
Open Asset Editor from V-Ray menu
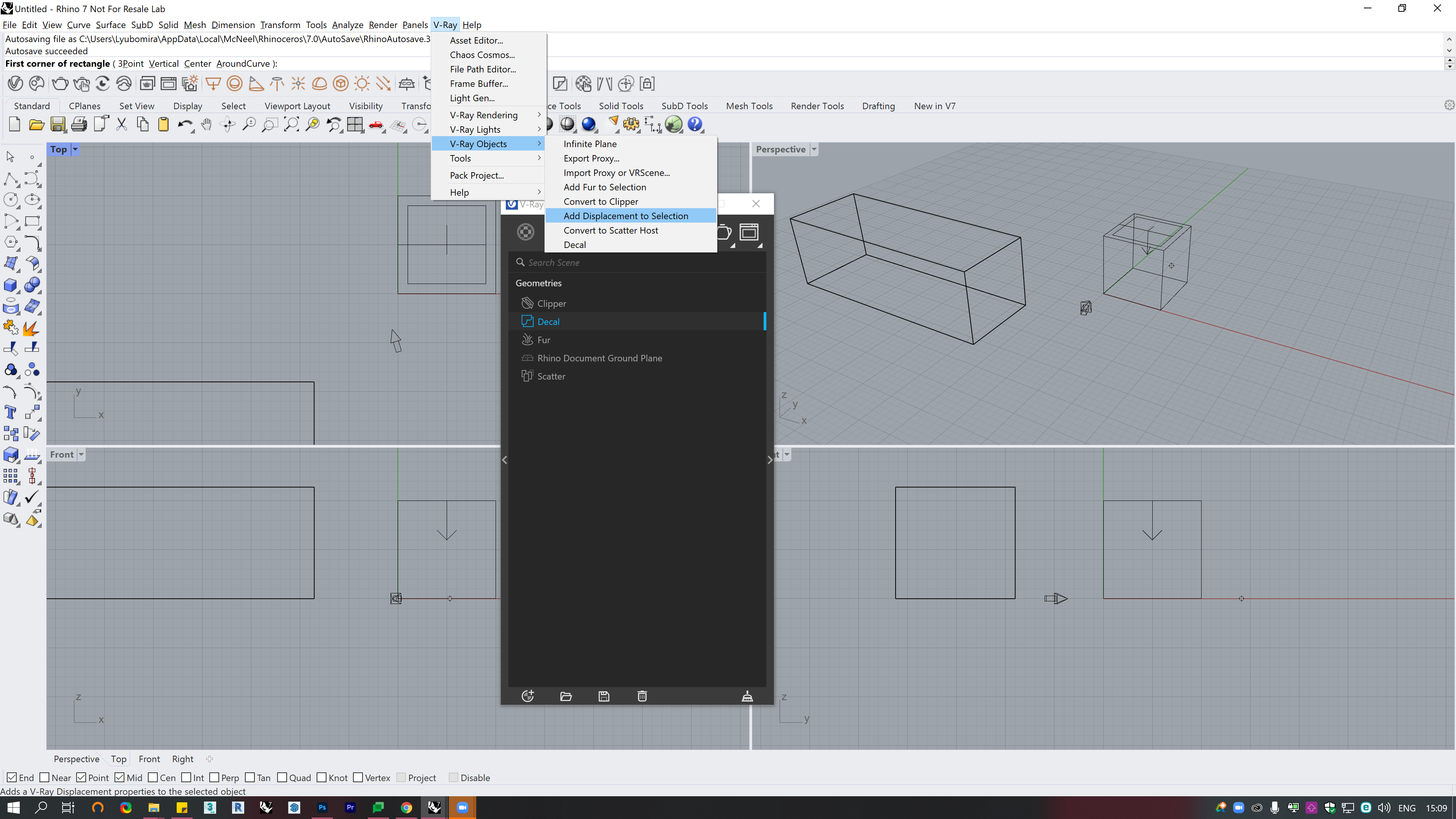[488, 41]
